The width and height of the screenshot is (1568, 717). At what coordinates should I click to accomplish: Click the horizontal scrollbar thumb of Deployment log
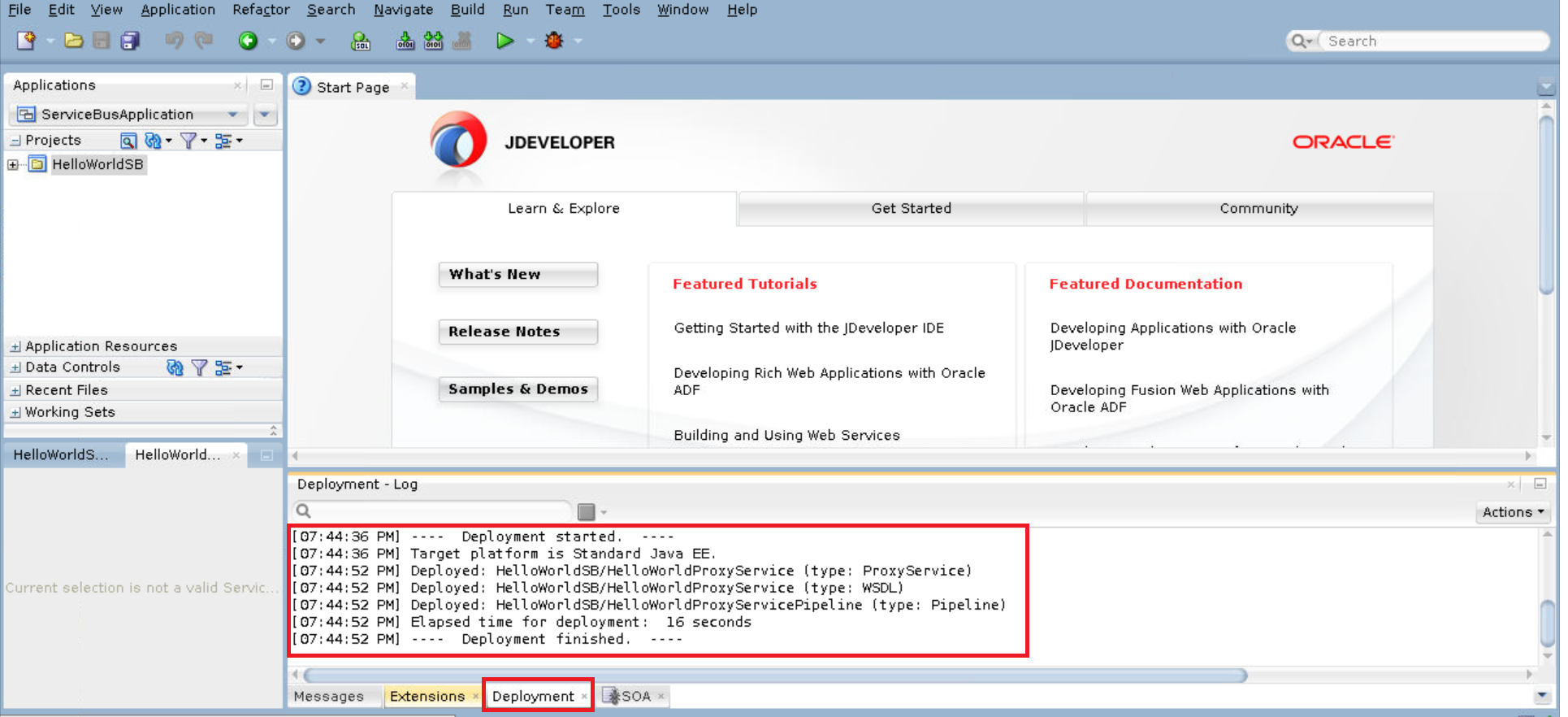775,676
